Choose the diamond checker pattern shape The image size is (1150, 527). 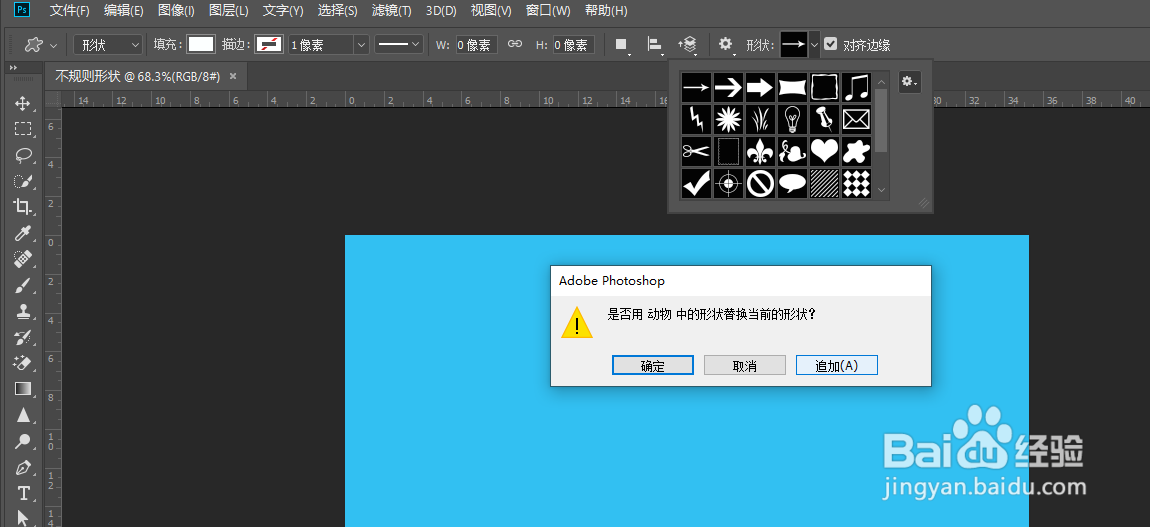856,183
